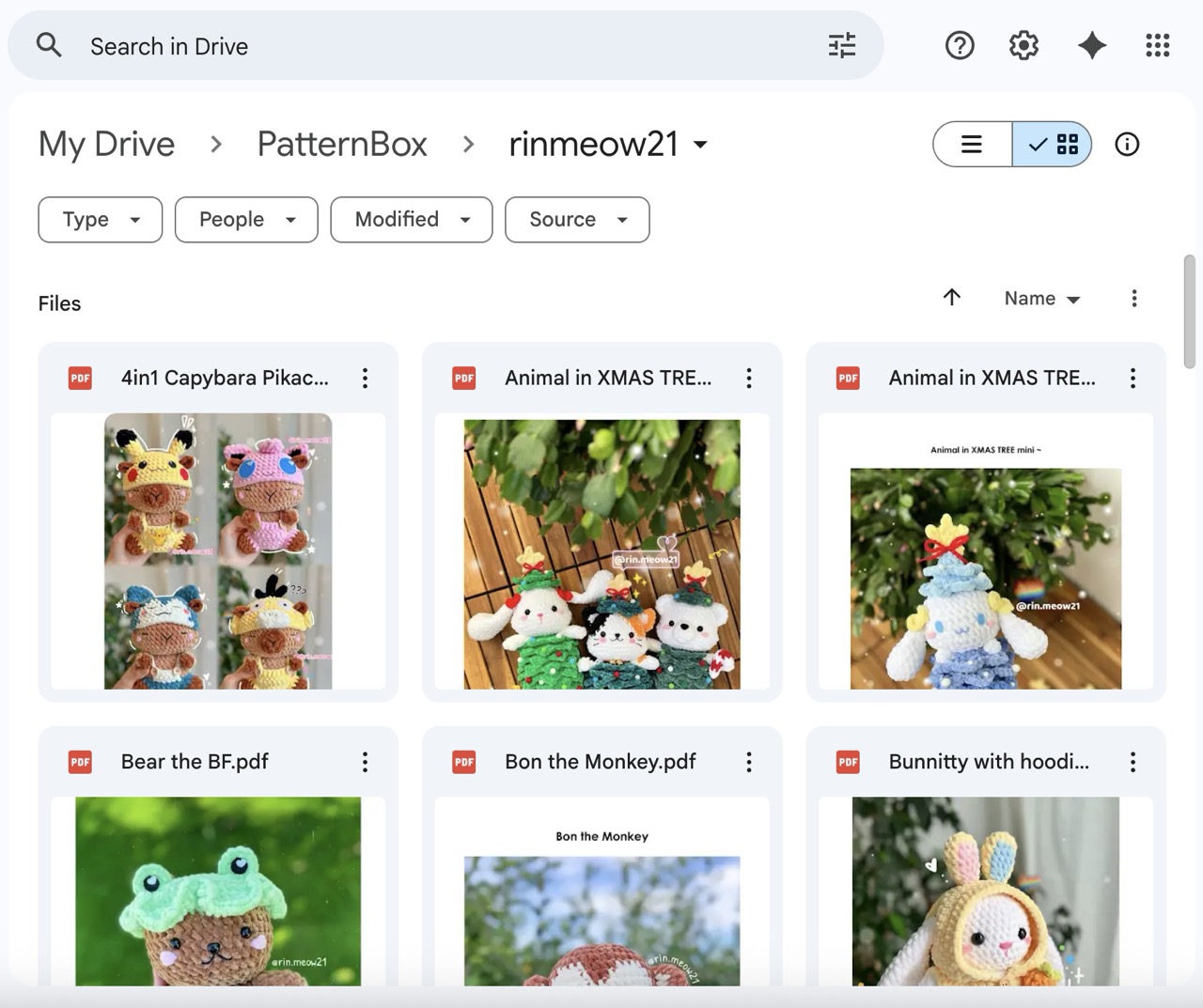
Task: Reverse sort direction arrow
Action: (952, 298)
